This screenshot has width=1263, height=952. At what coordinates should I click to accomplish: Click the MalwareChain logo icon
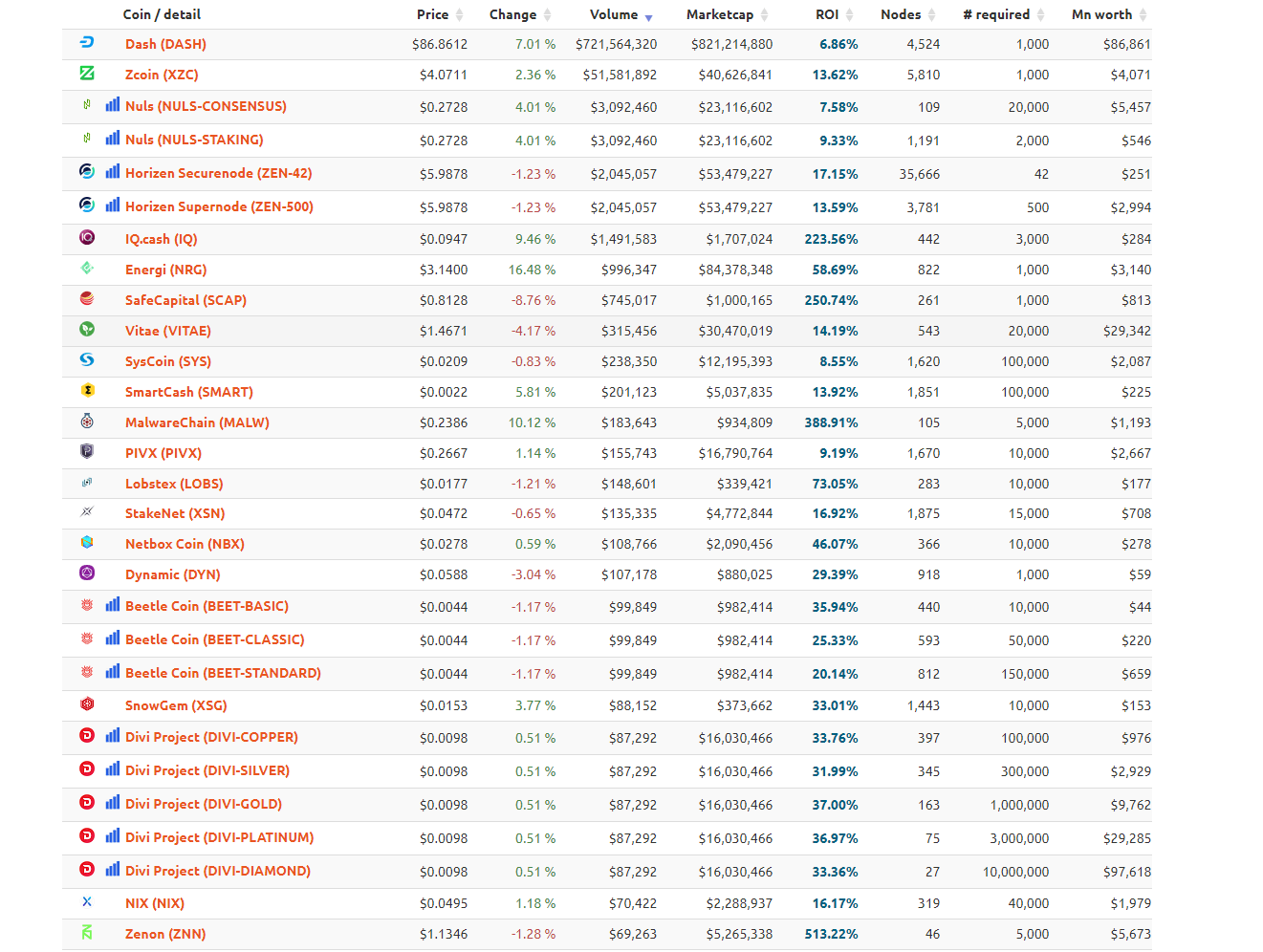pos(87,421)
